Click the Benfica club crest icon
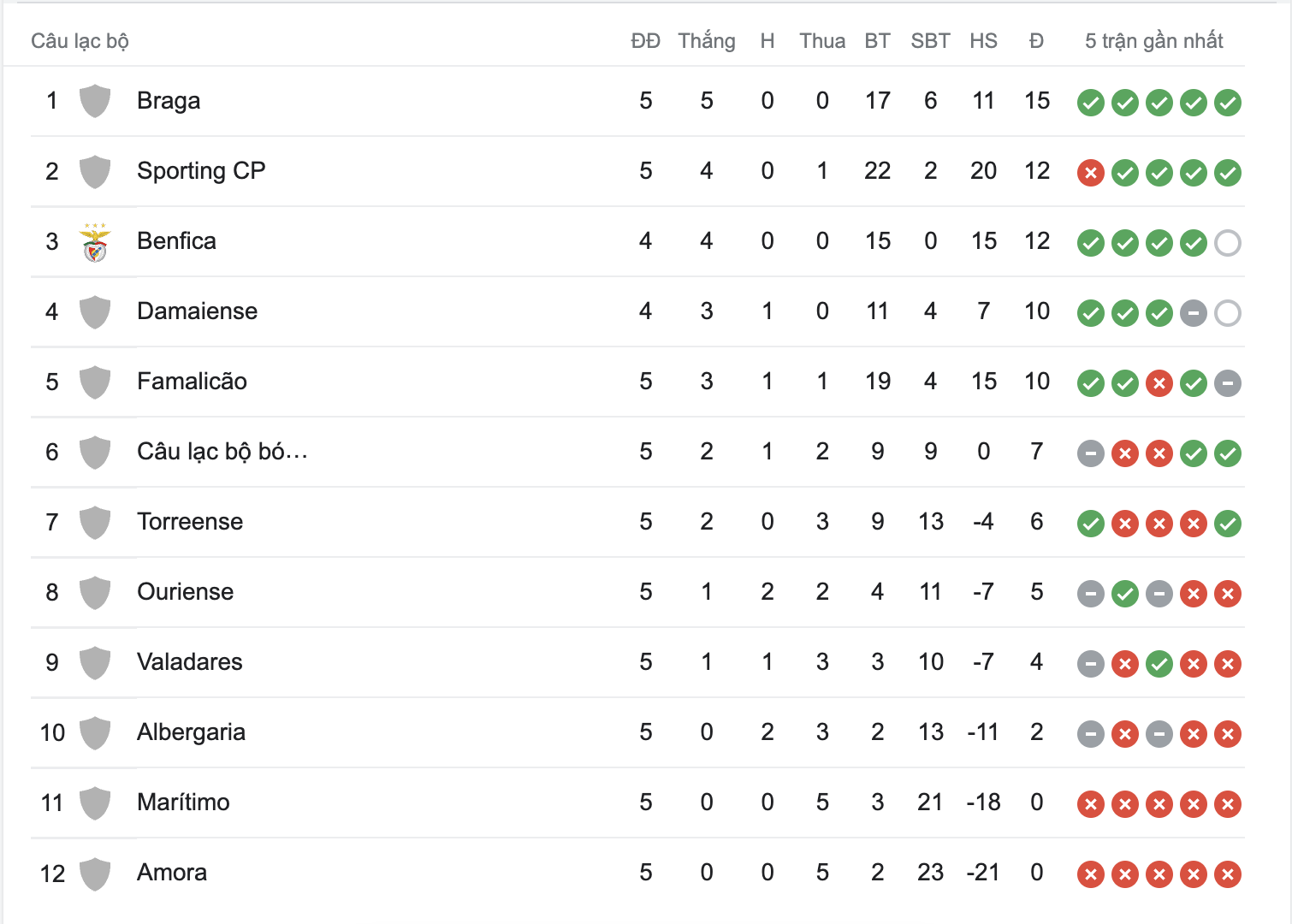Image resolution: width=1292 pixels, height=924 pixels. coord(95,242)
